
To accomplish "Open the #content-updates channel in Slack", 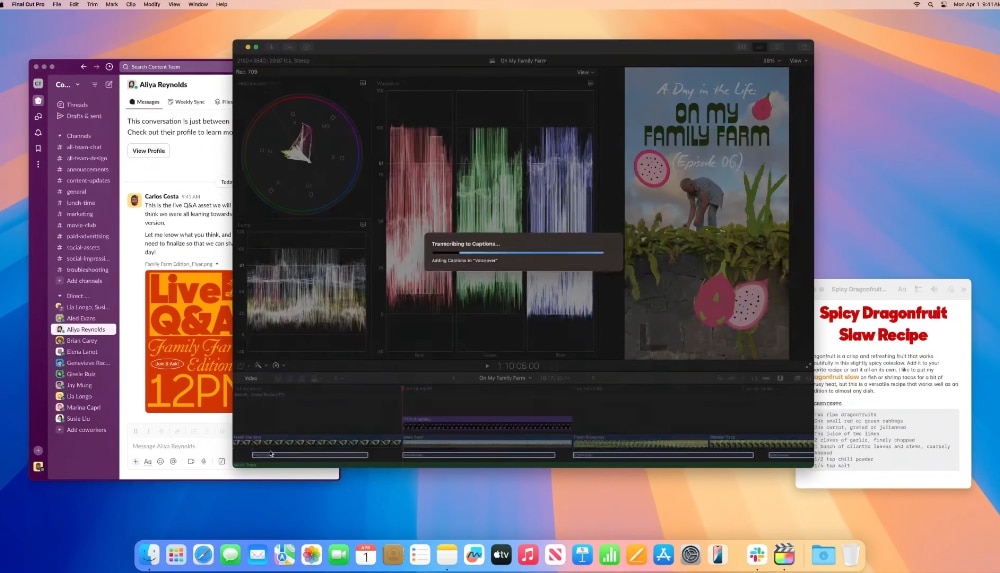I will pos(87,181).
